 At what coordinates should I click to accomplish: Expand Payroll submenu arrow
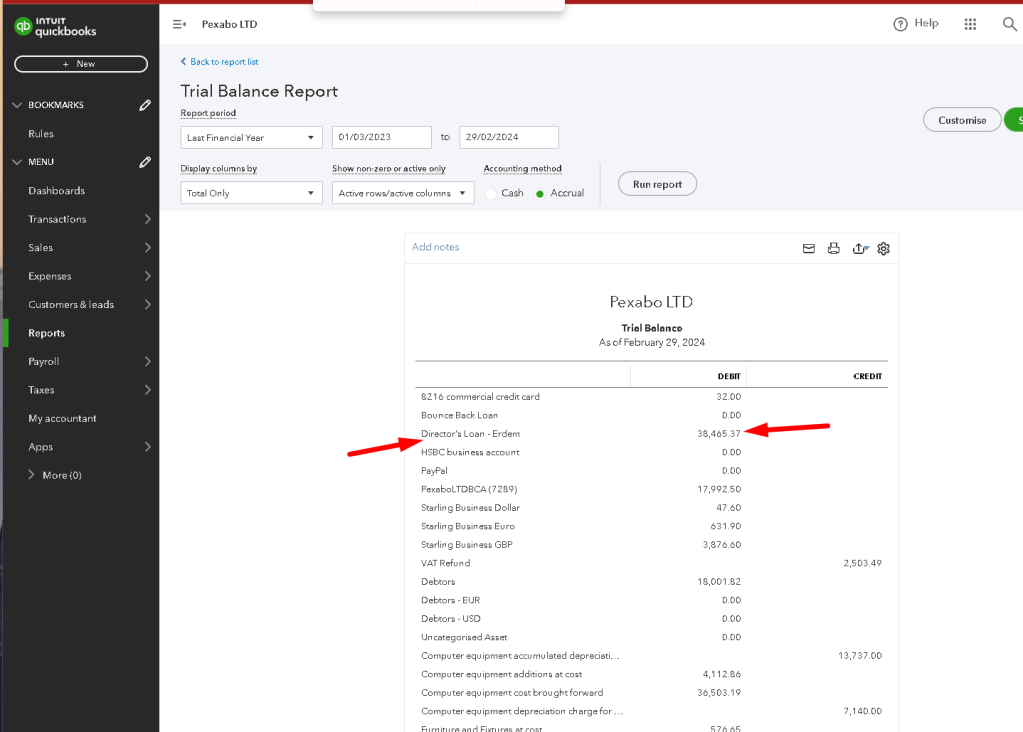click(147, 361)
